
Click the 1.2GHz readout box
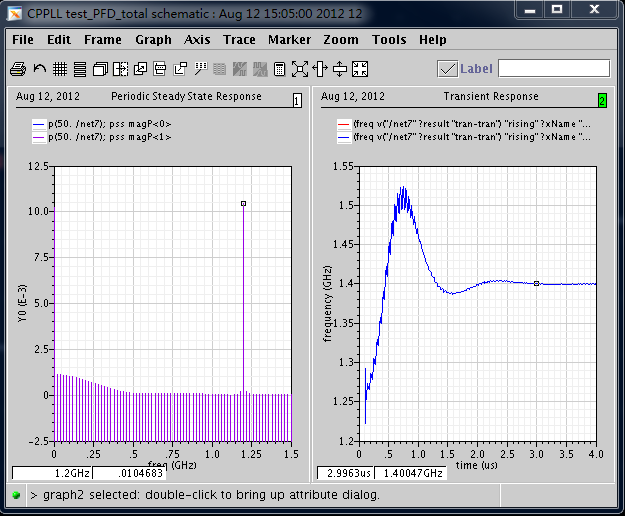coord(52,473)
